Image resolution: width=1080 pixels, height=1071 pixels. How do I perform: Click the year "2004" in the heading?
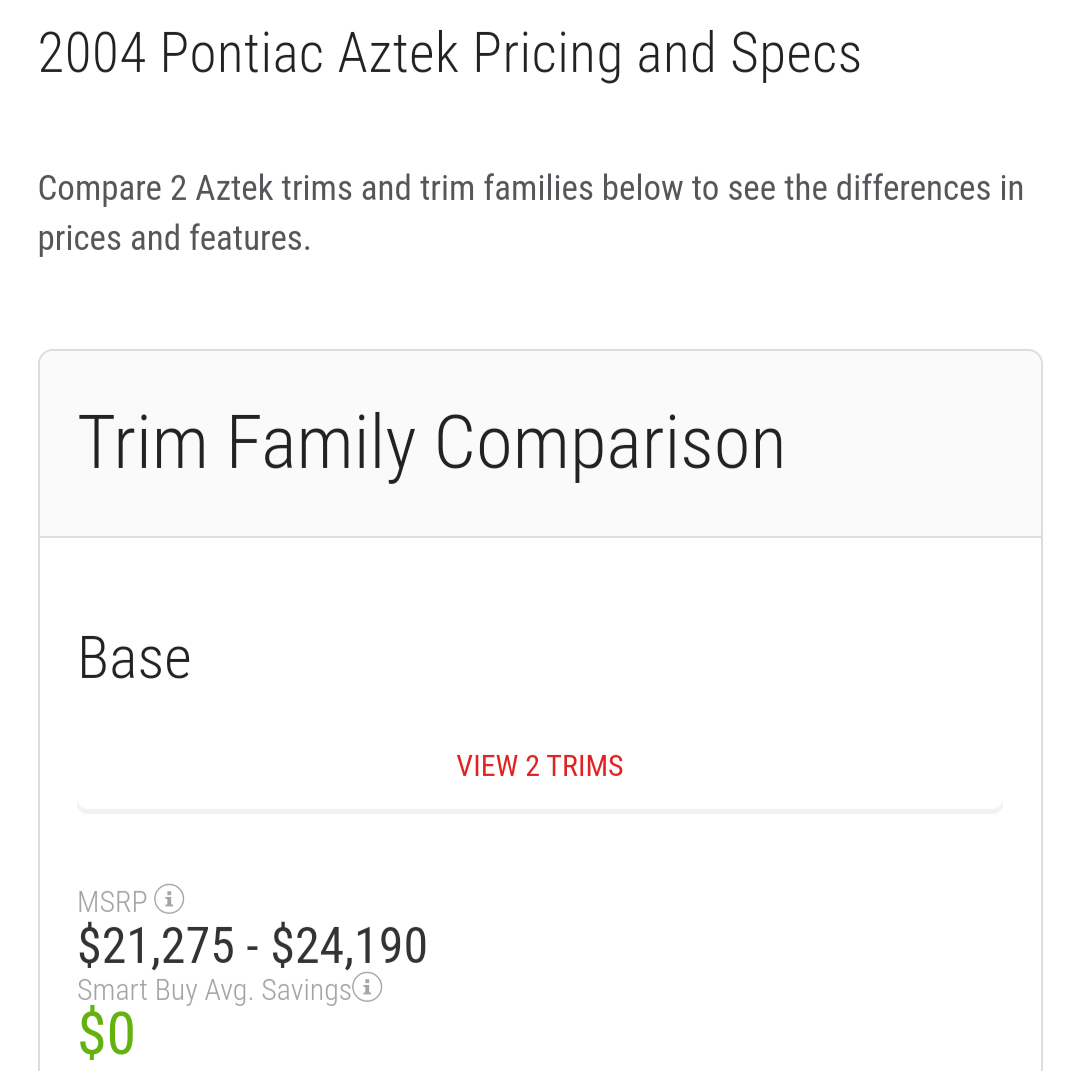pyautogui.click(x=92, y=53)
